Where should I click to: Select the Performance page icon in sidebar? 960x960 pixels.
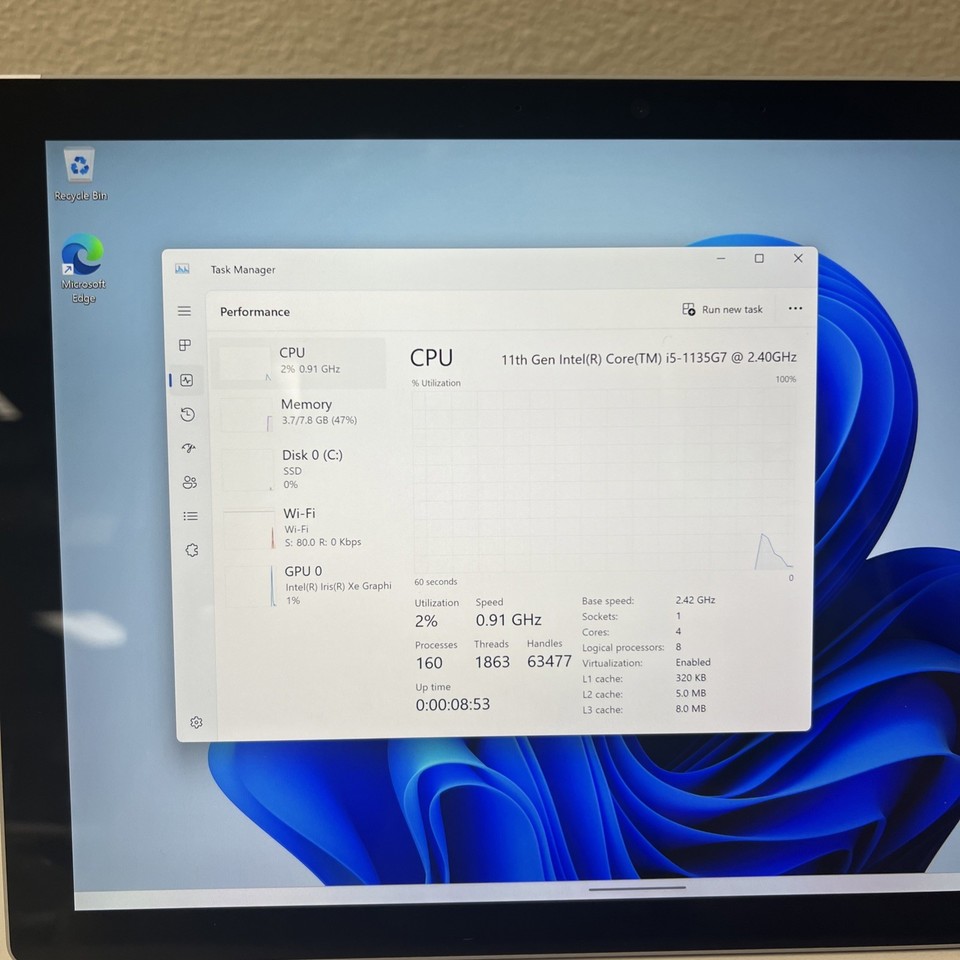[x=187, y=380]
